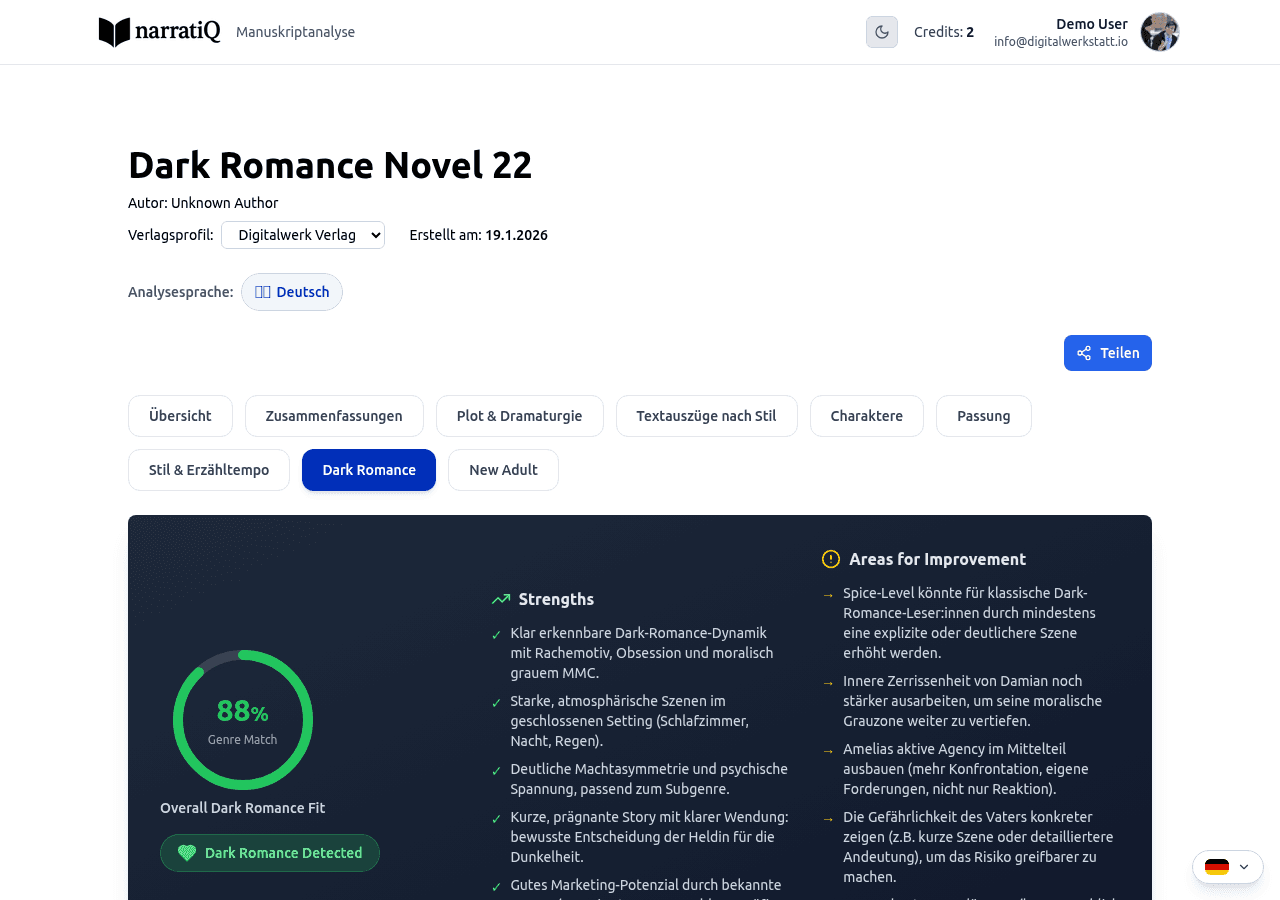Enable the New Adult genre view

click(503, 469)
